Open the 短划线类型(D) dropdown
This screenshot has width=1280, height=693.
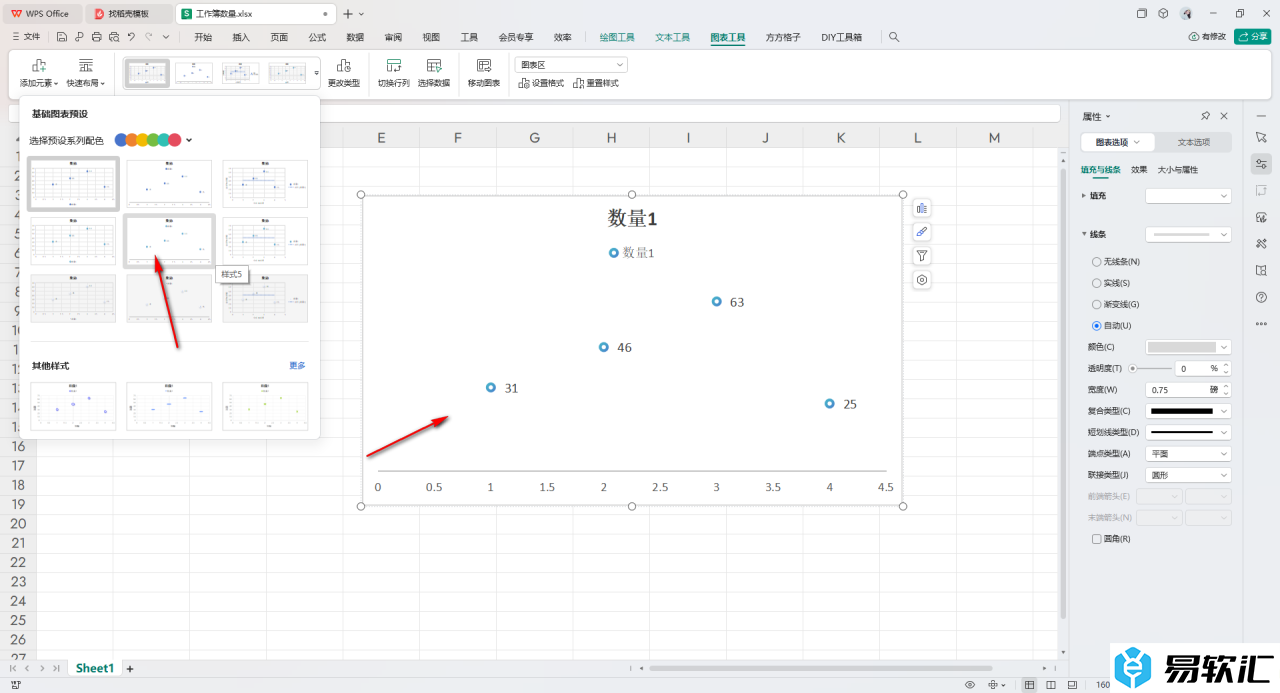point(1188,432)
